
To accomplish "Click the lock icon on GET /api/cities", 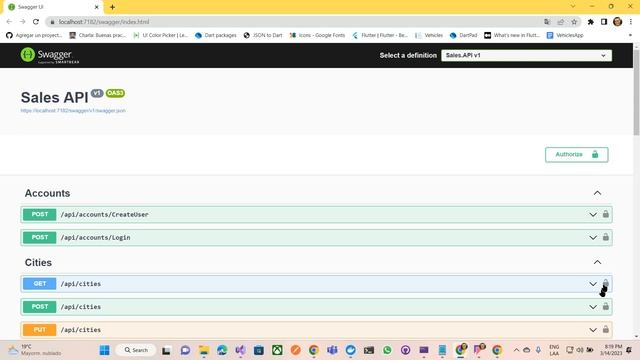I will tap(606, 283).
